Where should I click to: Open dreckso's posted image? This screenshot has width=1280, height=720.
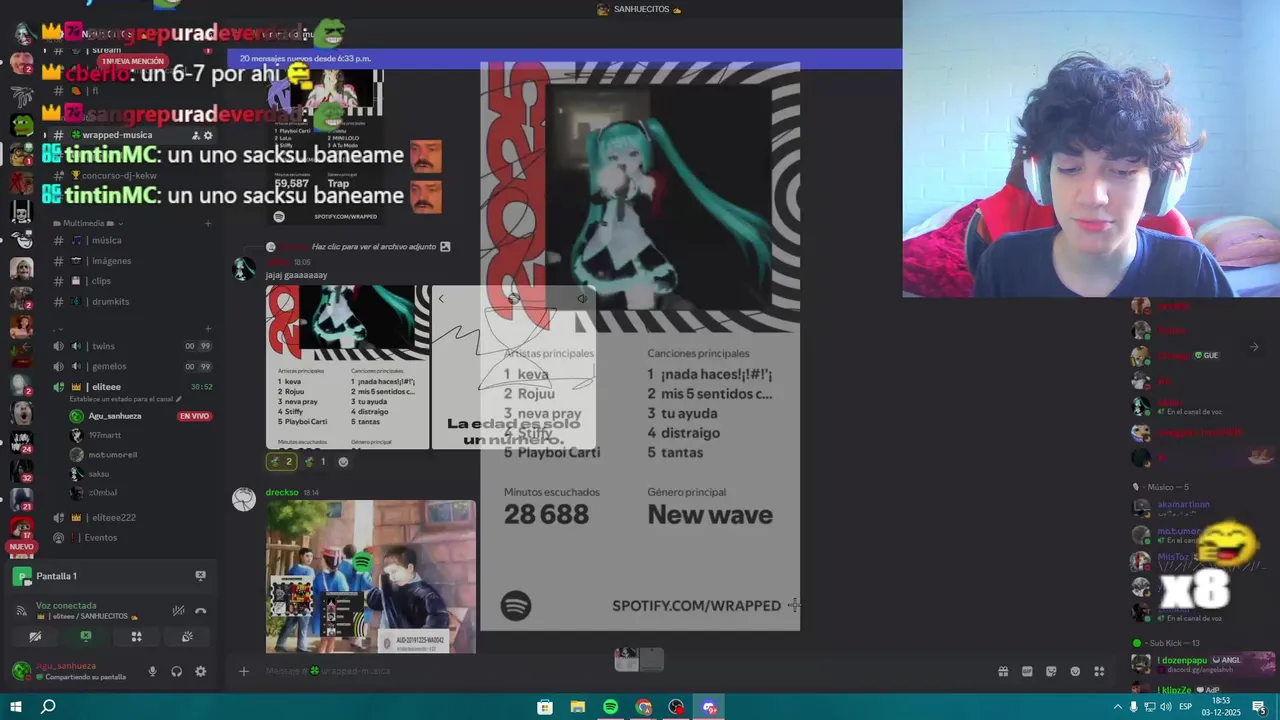[x=371, y=576]
